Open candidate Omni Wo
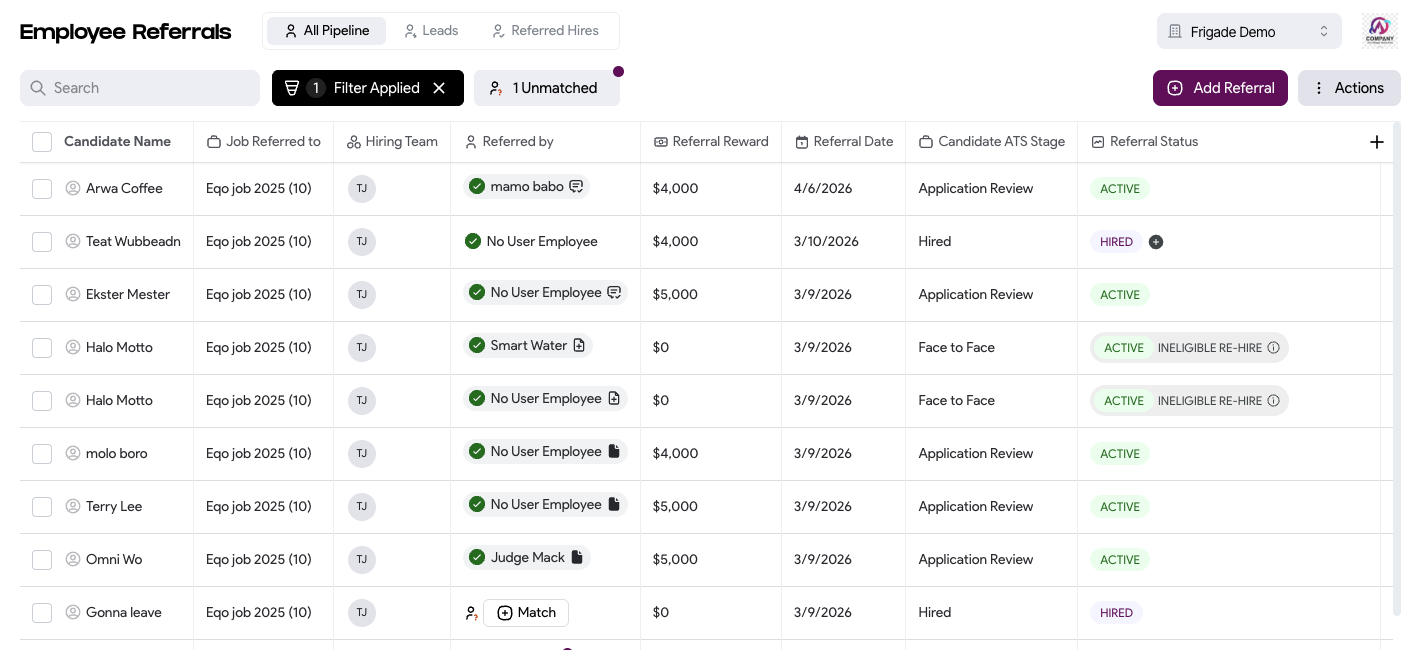This screenshot has width=1406, height=650. (114, 559)
